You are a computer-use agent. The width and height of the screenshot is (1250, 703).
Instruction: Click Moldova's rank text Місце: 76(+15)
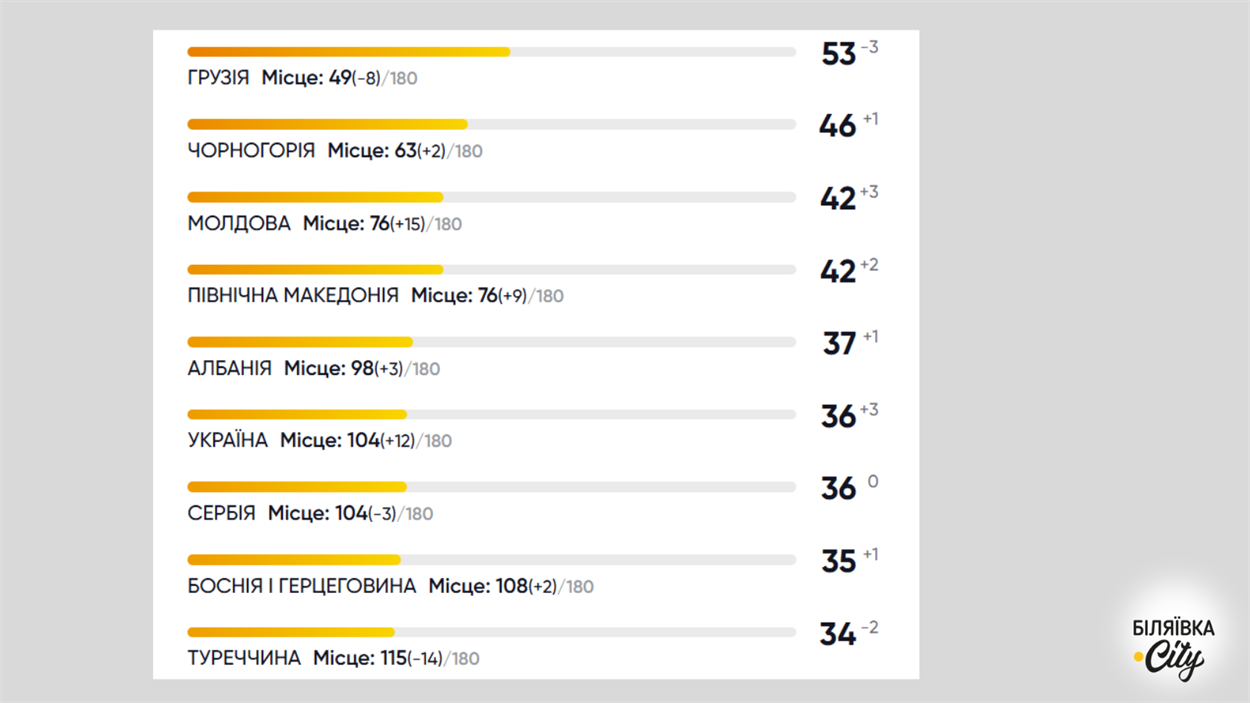364,223
